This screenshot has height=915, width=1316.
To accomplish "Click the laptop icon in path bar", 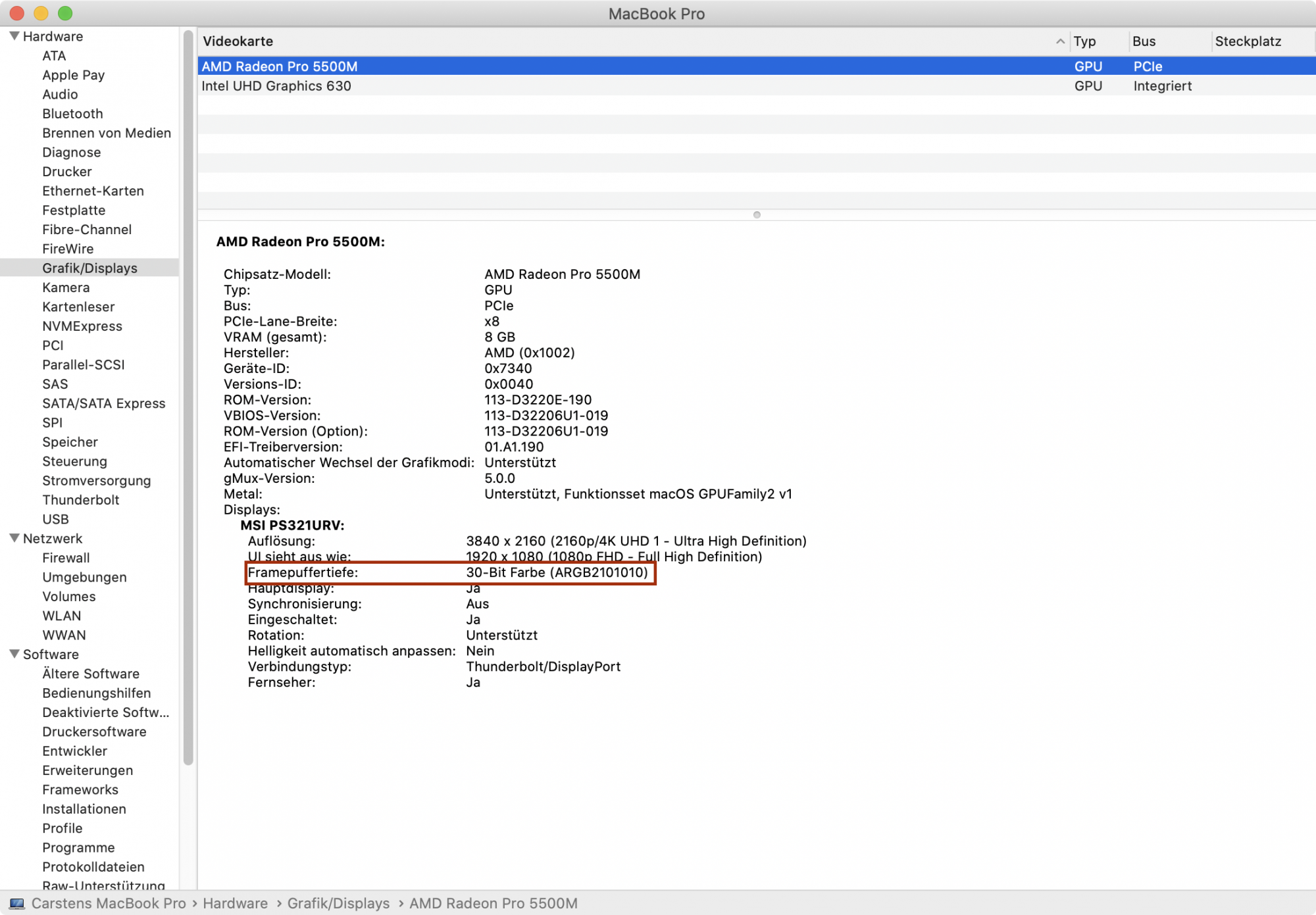I will 17,904.
